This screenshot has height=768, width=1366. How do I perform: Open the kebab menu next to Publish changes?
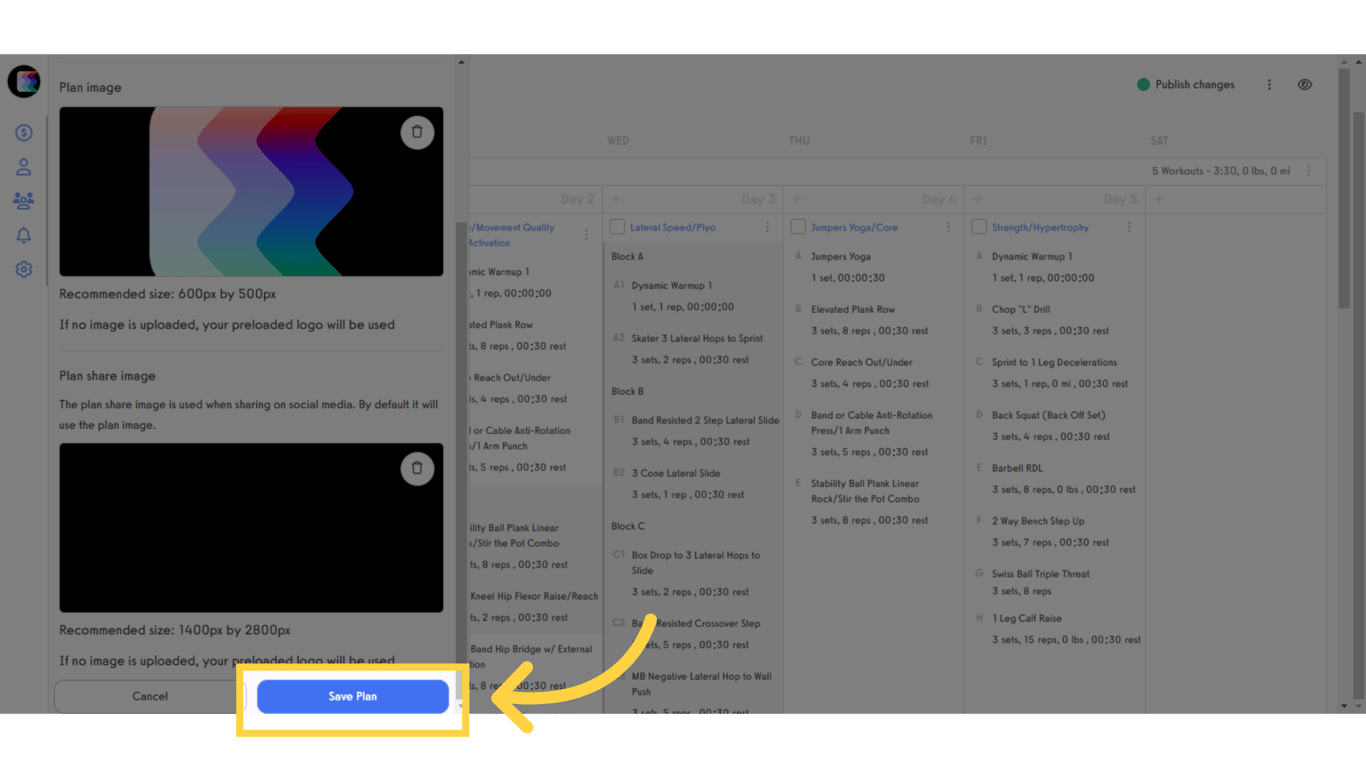pyautogui.click(x=1269, y=85)
